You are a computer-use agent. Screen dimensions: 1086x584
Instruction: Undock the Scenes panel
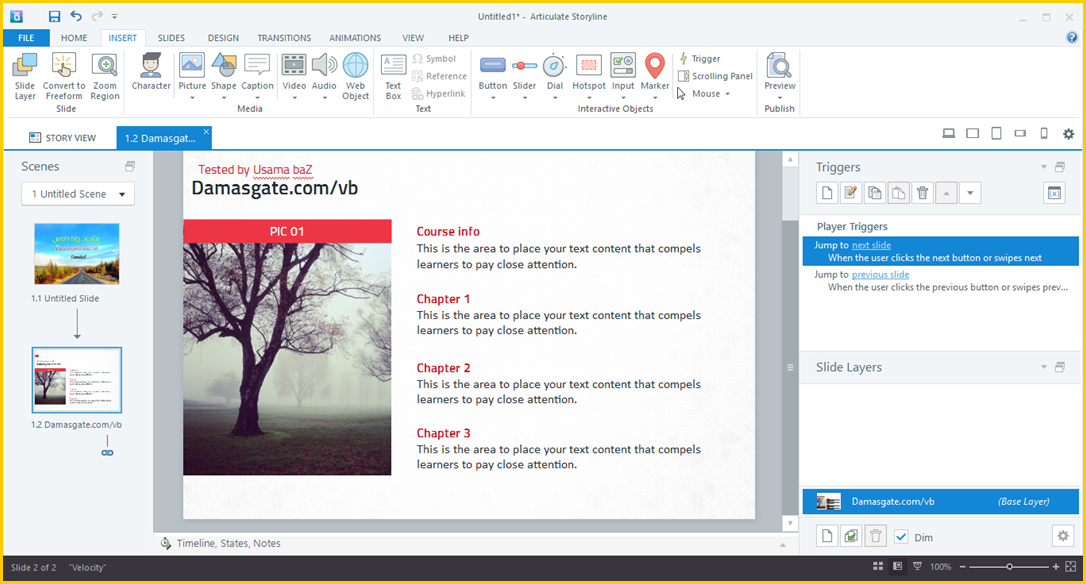click(x=130, y=166)
